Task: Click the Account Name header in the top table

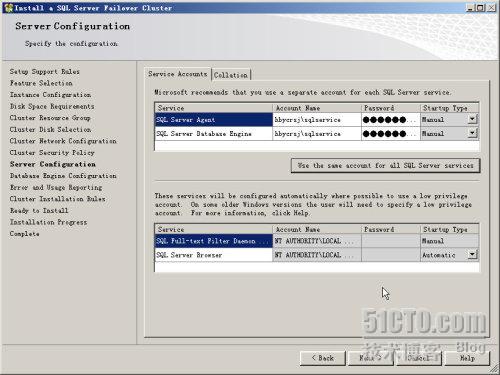Action: pyautogui.click(x=317, y=108)
